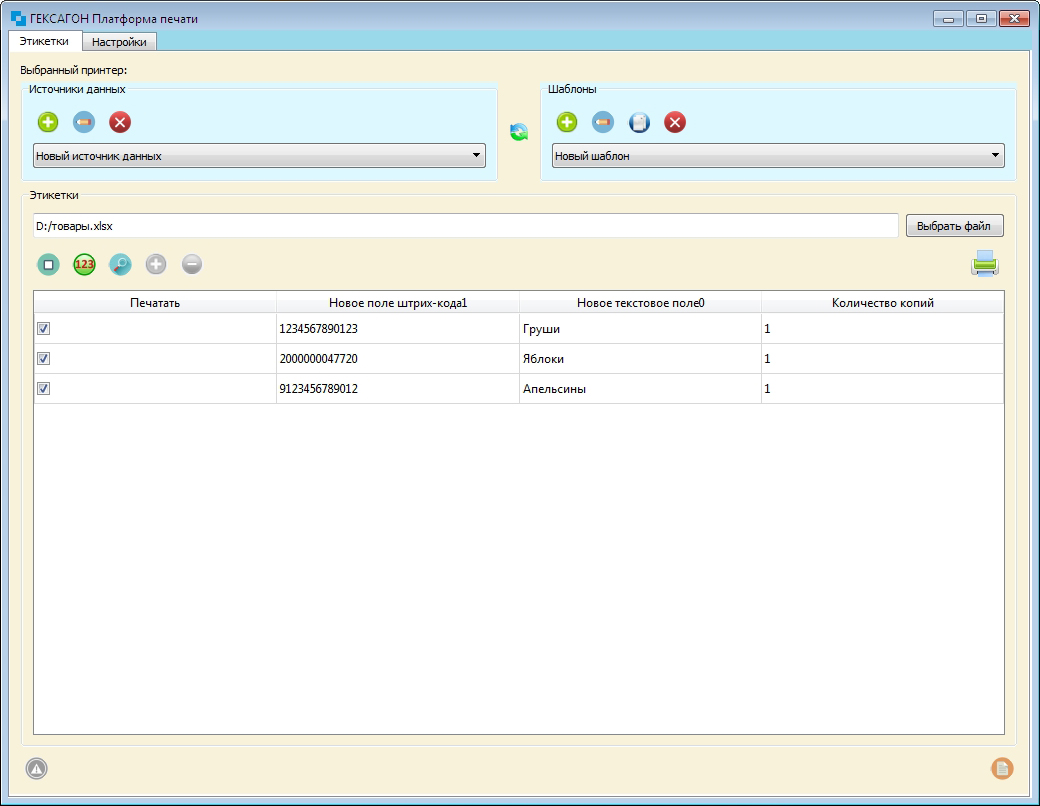
Task: Add a new data source with green plus
Action: tap(48, 123)
